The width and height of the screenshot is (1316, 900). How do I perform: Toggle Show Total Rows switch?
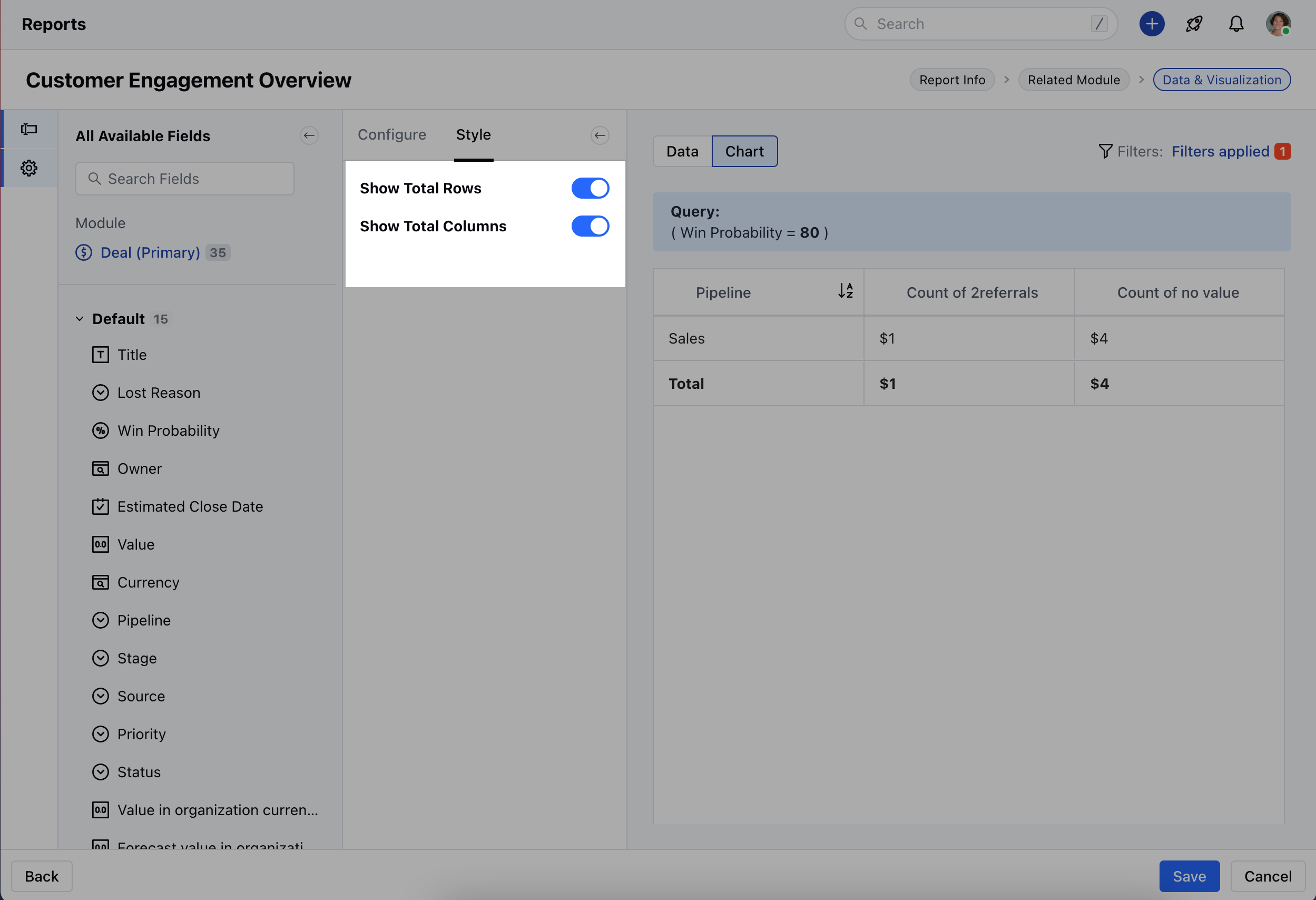tap(590, 188)
